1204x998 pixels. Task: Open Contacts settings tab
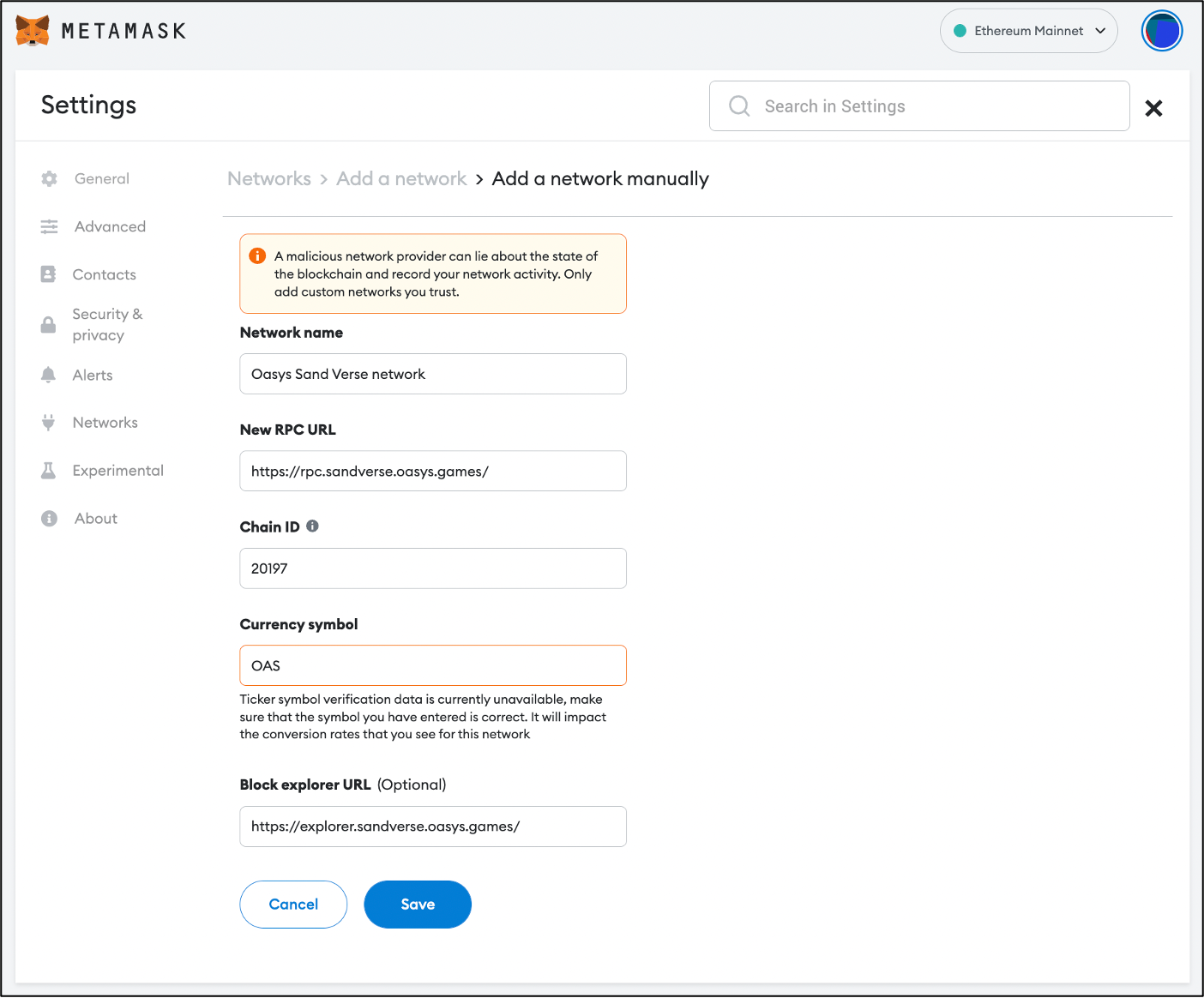click(x=105, y=274)
